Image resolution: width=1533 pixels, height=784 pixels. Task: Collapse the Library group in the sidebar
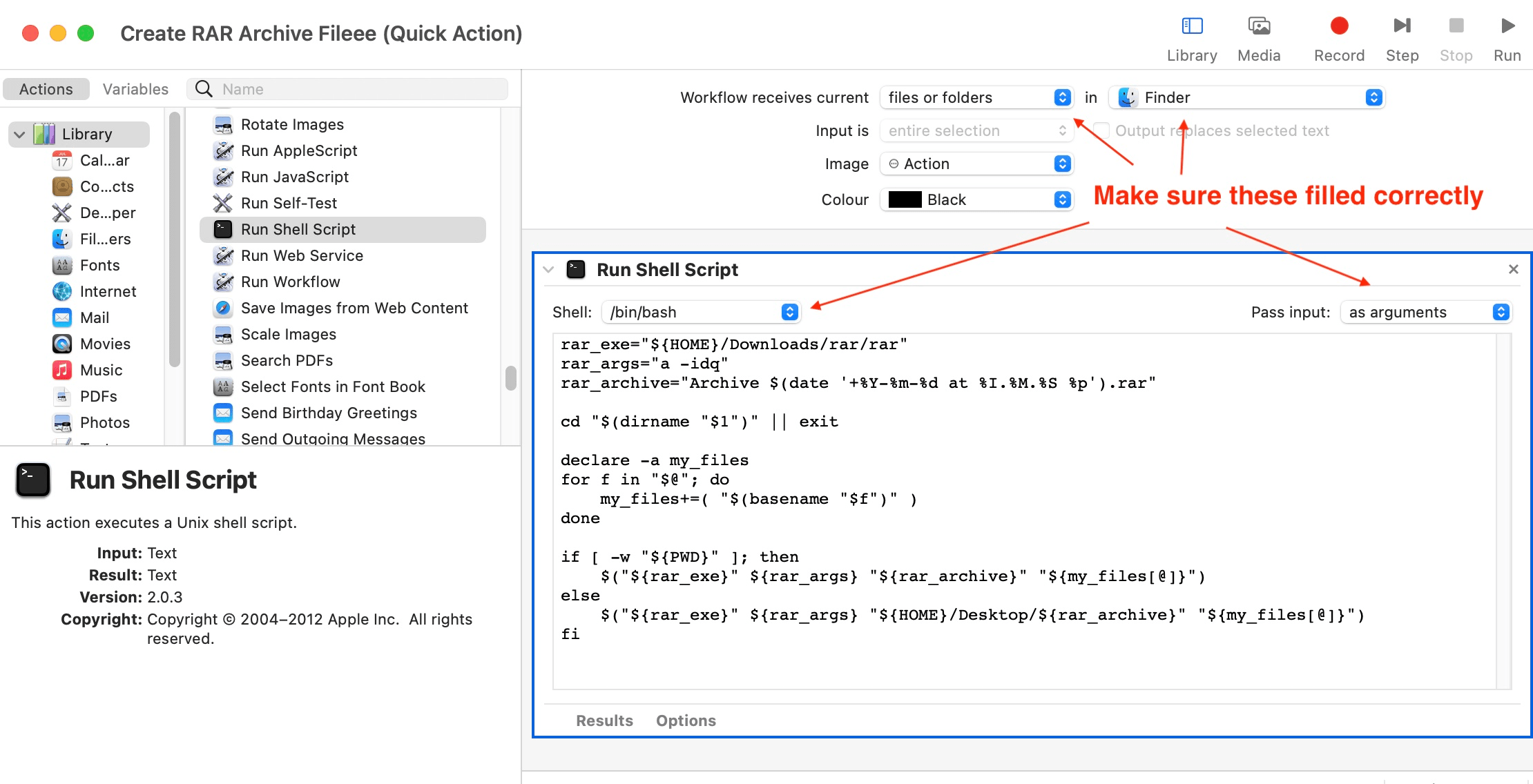(19, 134)
